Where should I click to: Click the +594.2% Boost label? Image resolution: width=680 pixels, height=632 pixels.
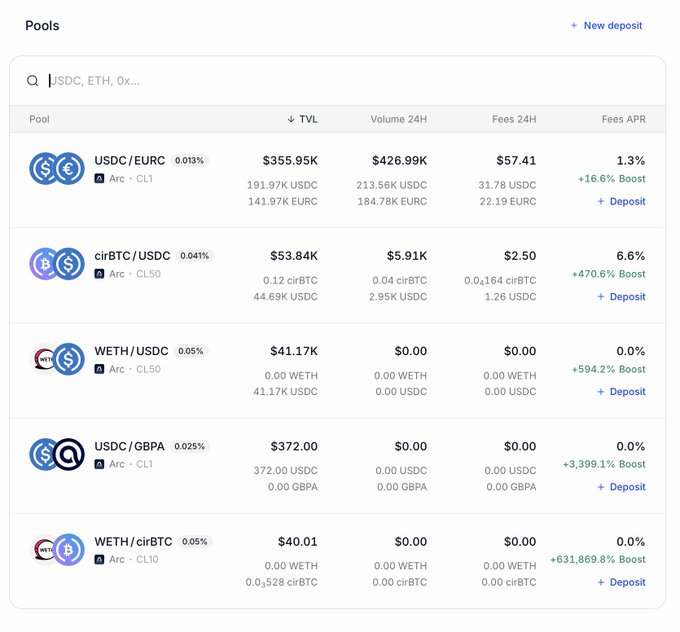point(608,369)
